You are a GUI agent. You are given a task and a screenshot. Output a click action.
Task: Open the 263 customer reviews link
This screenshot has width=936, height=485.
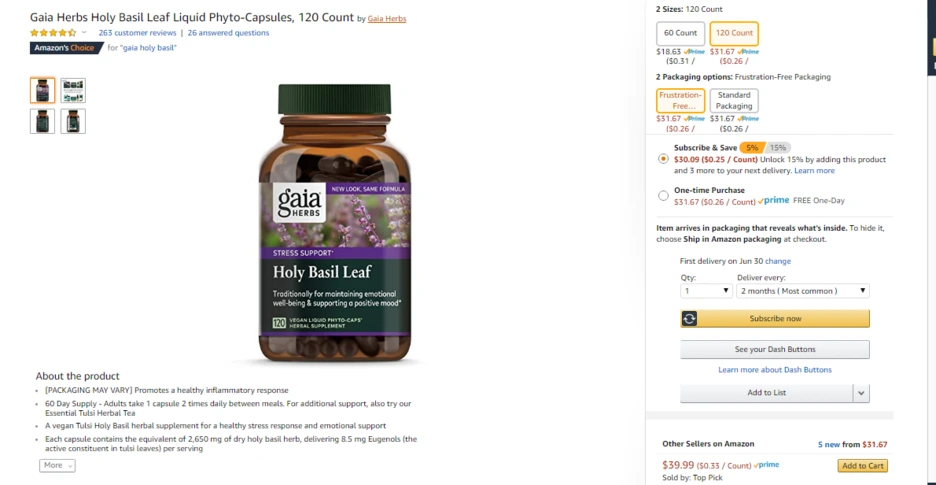coord(137,33)
